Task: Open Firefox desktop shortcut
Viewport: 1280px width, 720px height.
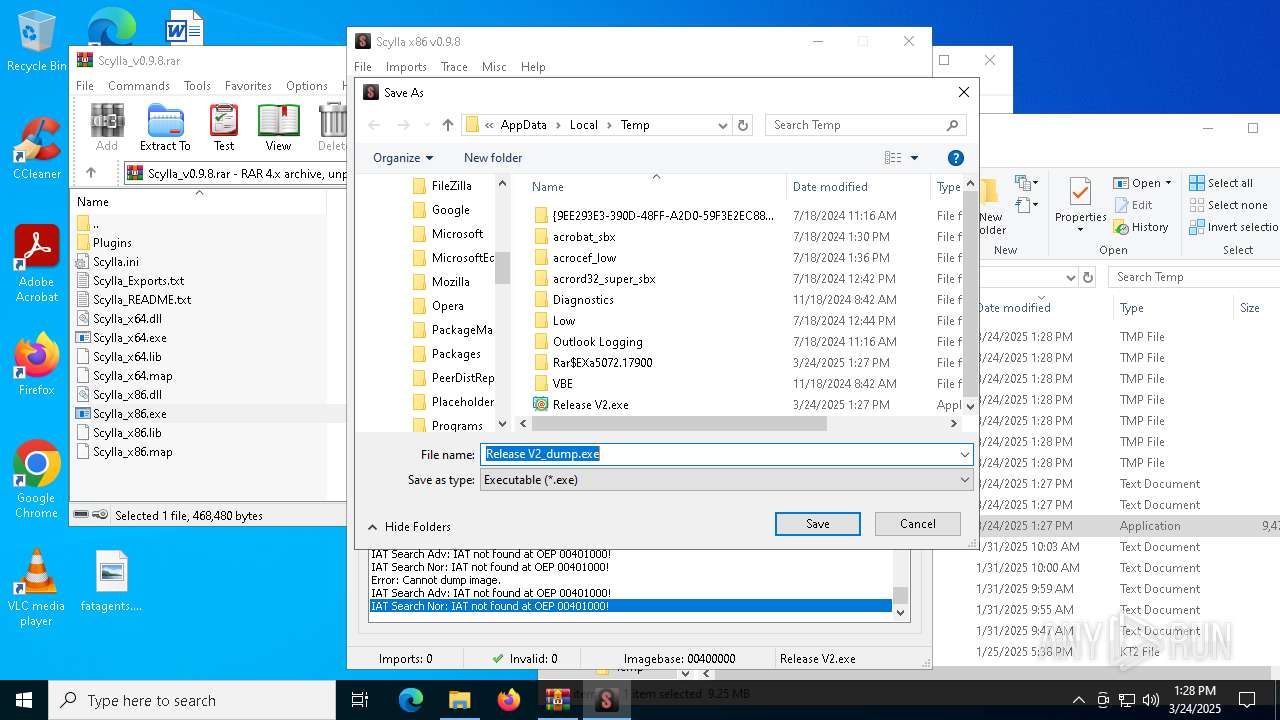Action: [x=36, y=365]
